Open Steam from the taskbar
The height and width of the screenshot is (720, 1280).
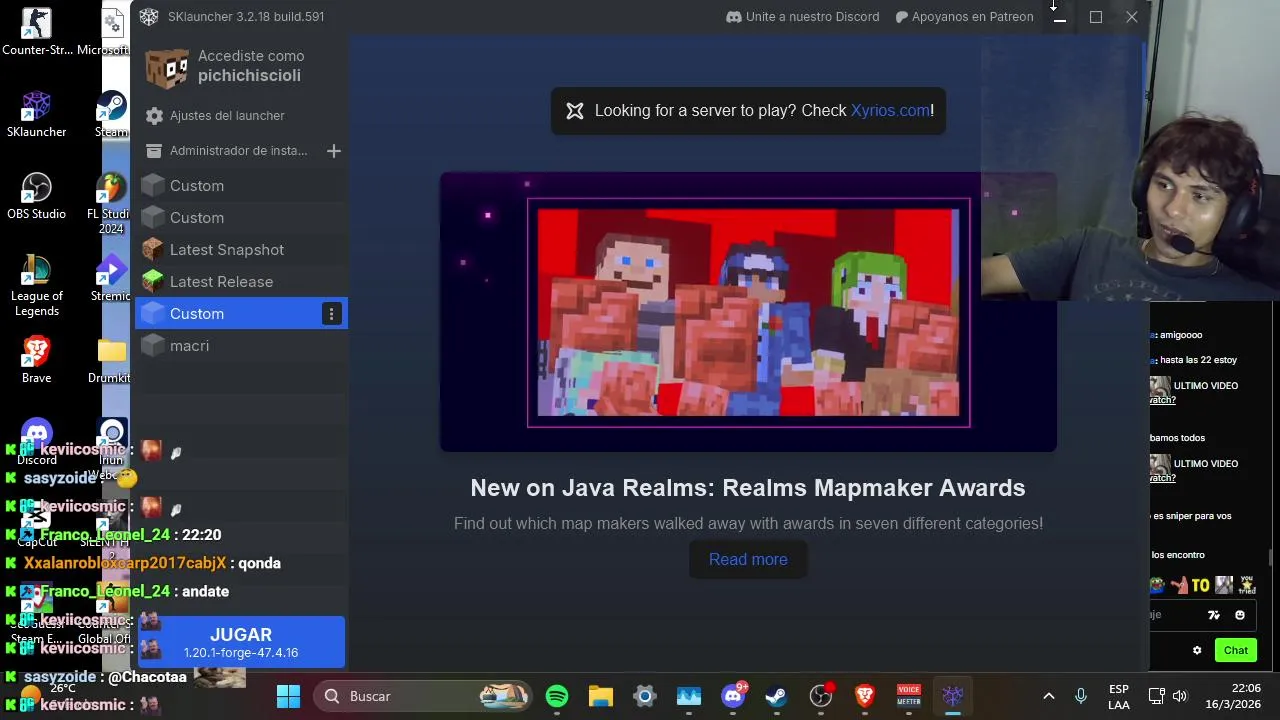[x=776, y=696]
